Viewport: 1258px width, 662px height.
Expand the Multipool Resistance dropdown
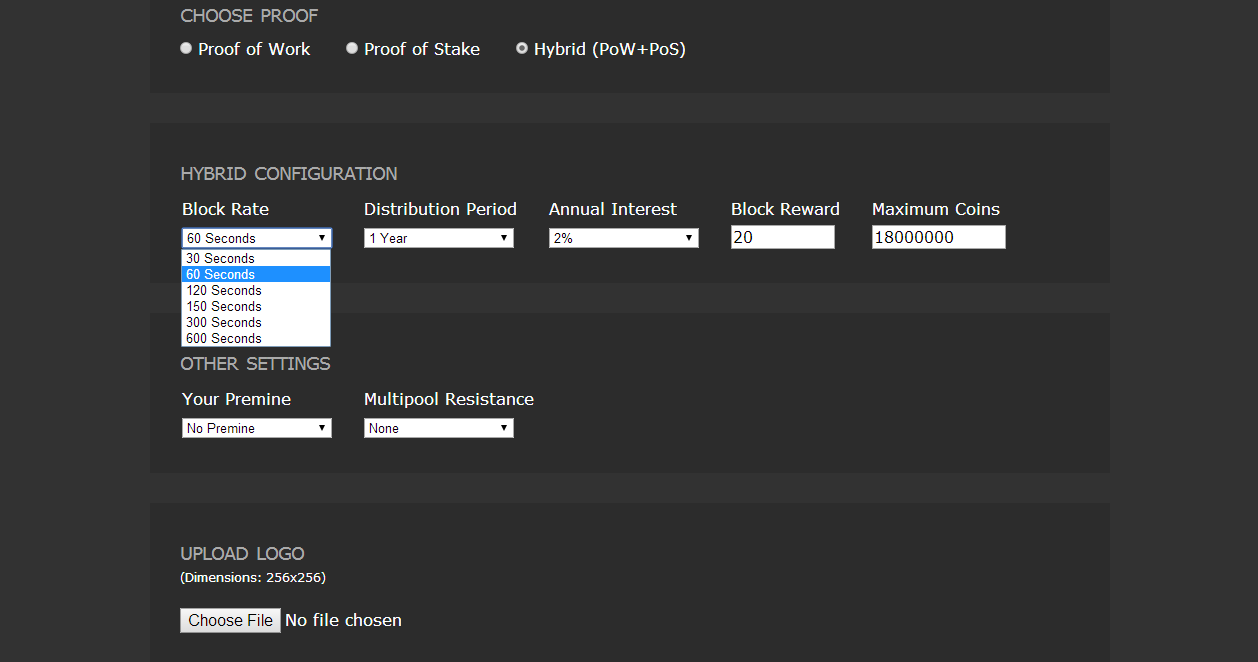[438, 428]
